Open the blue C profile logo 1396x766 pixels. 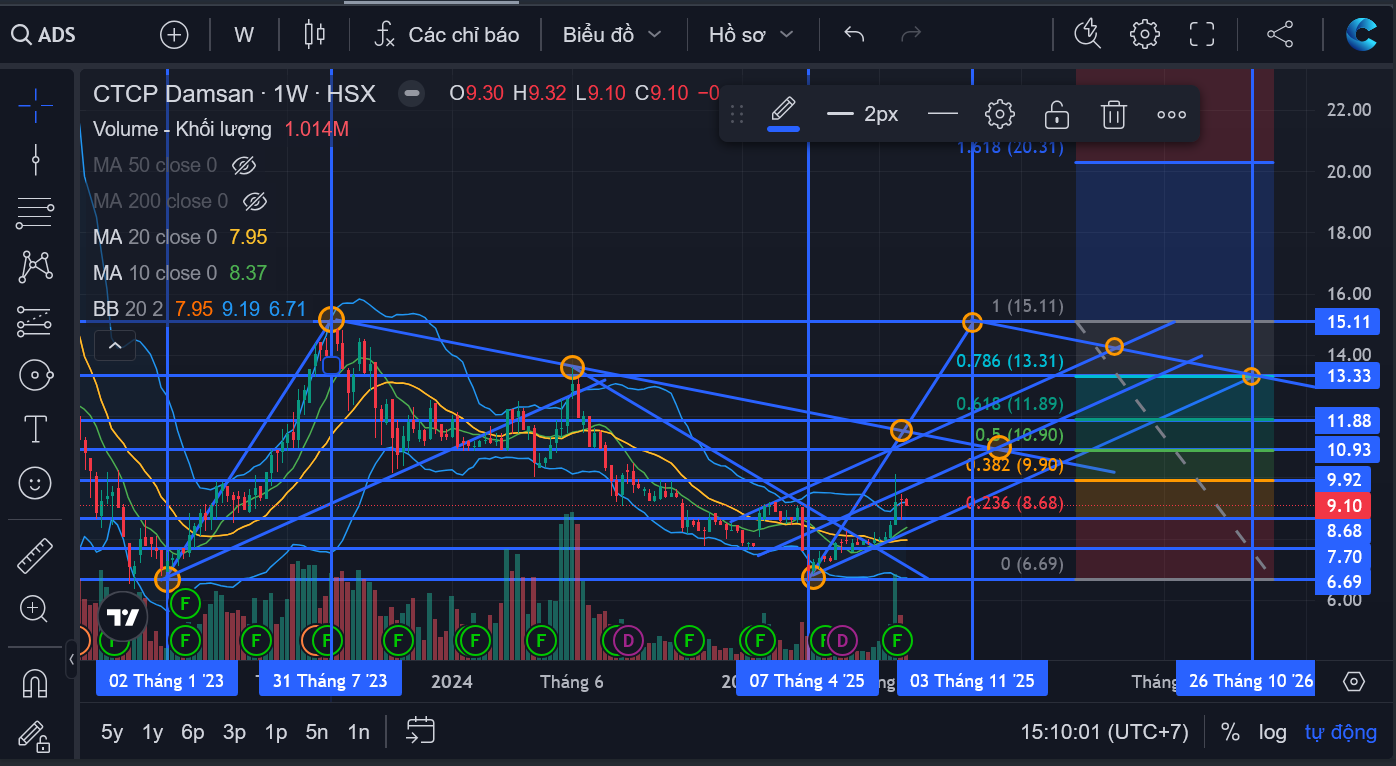[x=1362, y=34]
